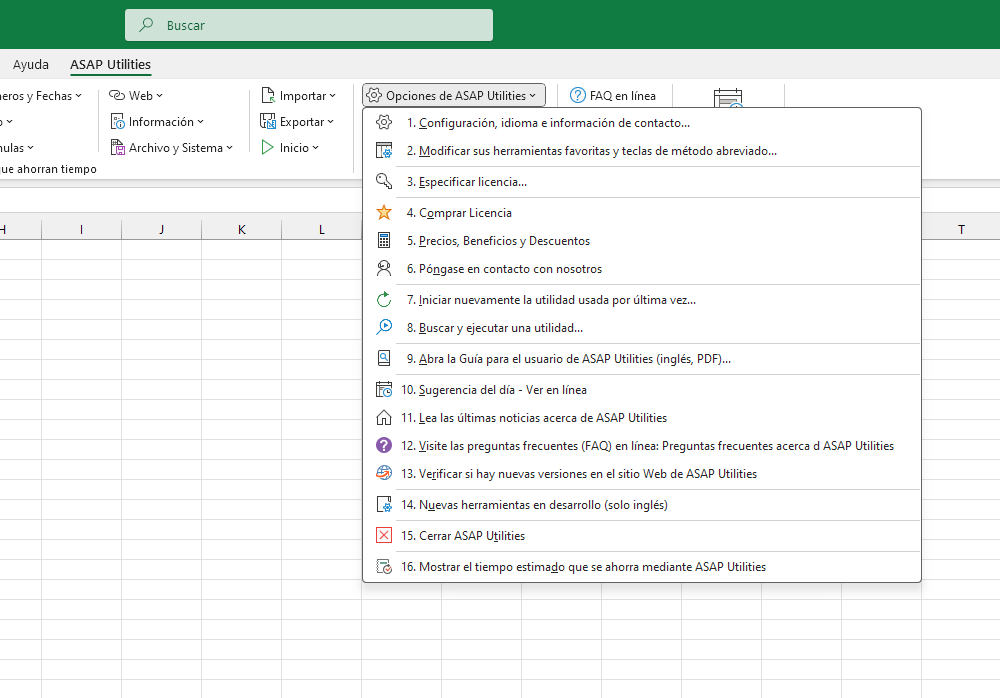Open Precios, Beneficios y Descuentos

coord(642,241)
